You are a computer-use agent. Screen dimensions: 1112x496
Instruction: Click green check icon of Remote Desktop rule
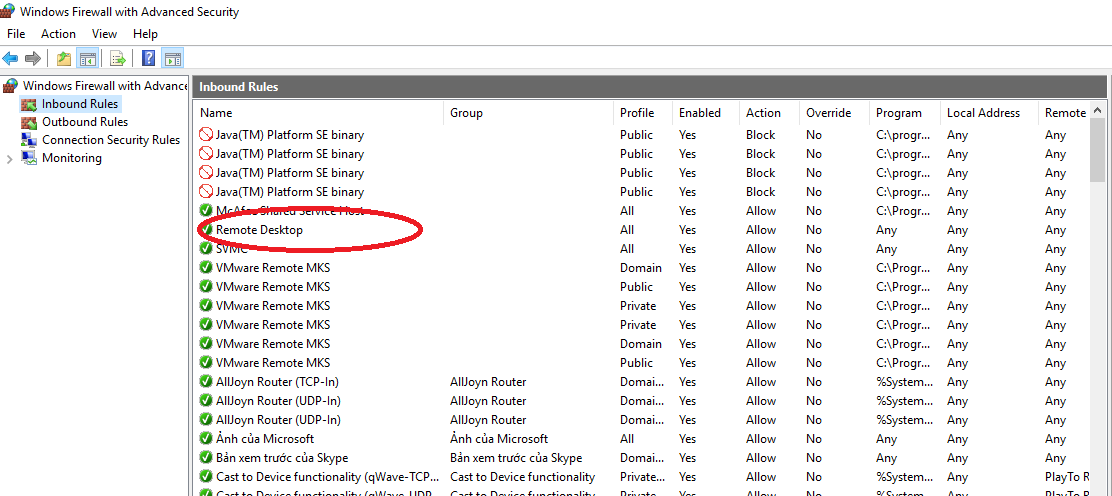(206, 229)
